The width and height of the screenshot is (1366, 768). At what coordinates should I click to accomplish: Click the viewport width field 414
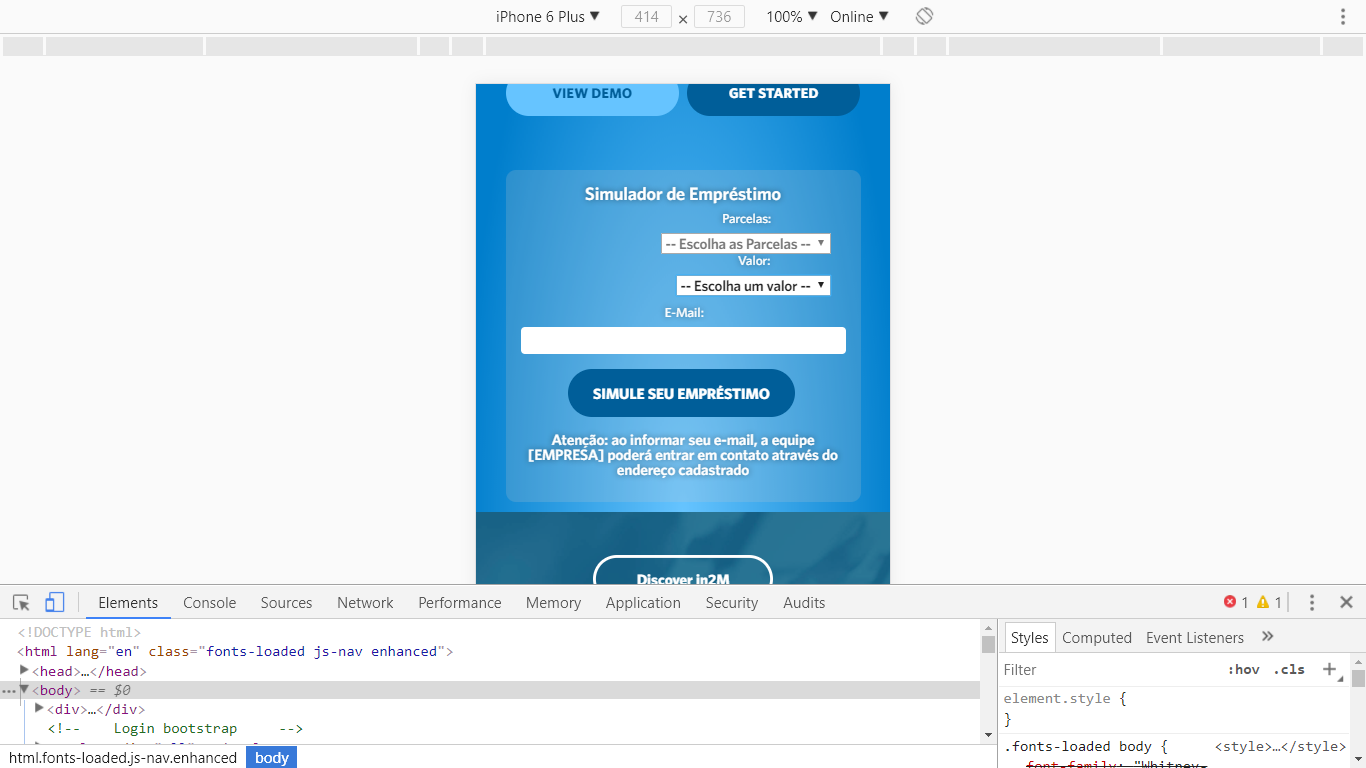(x=646, y=16)
